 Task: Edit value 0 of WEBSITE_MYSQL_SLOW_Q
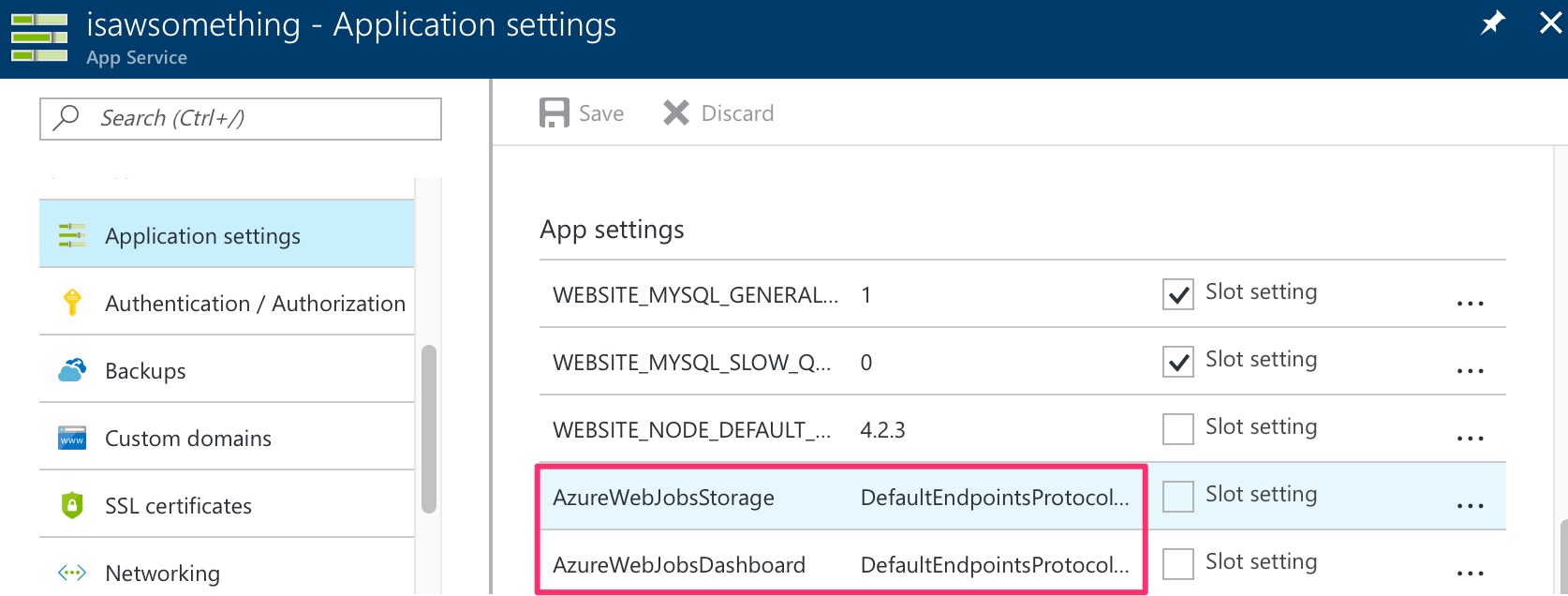[866, 363]
